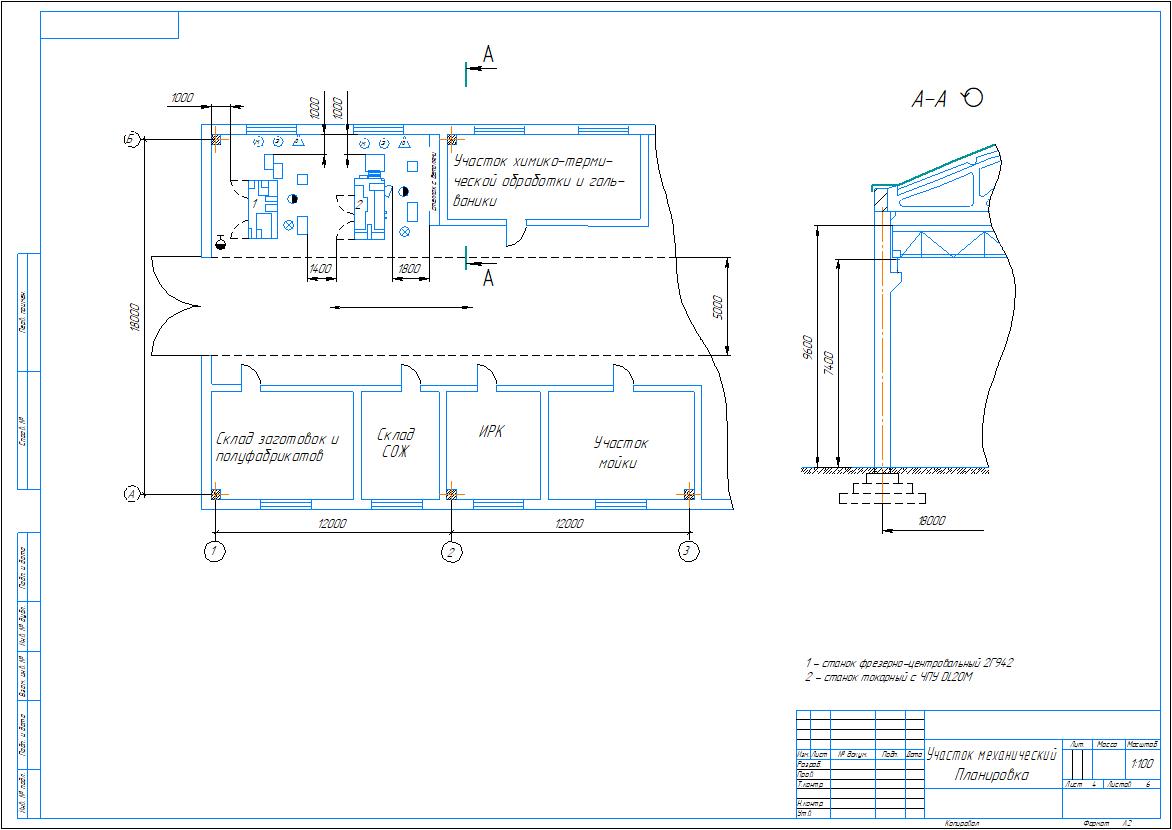Click the Склад заготовок и полуфабрикатов label
Image resolution: width=1172 pixels, height=830 pixels.
click(277, 447)
